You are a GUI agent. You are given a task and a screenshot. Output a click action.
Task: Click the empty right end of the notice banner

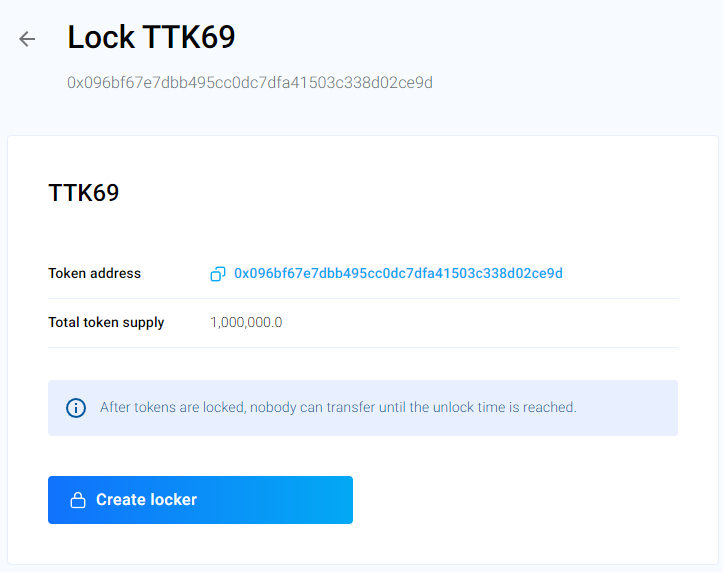635,408
